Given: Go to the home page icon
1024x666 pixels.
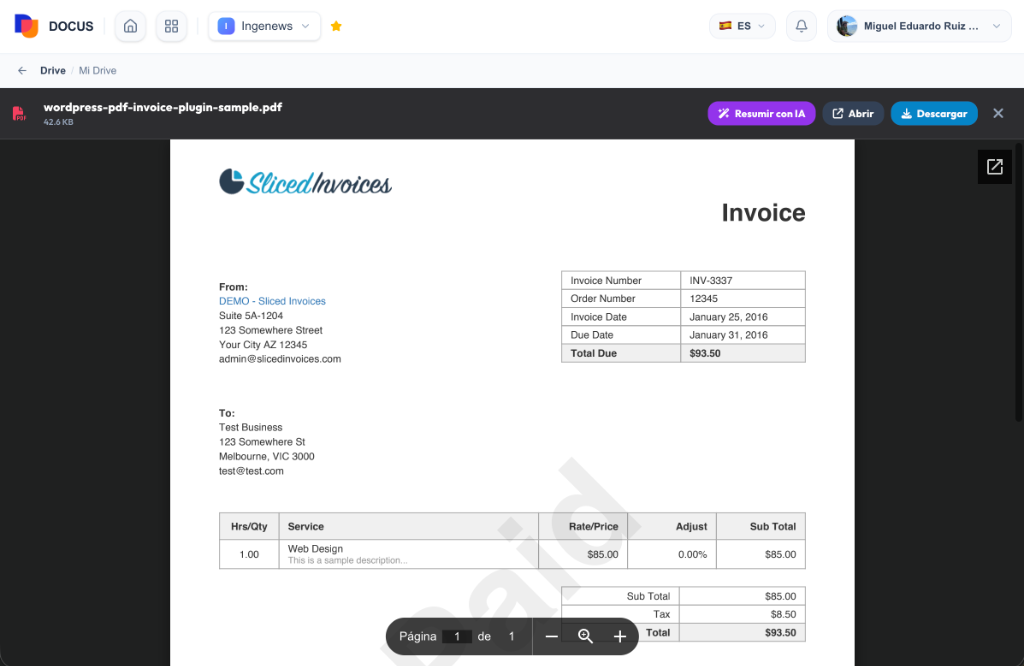Looking at the screenshot, I should click(131, 26).
